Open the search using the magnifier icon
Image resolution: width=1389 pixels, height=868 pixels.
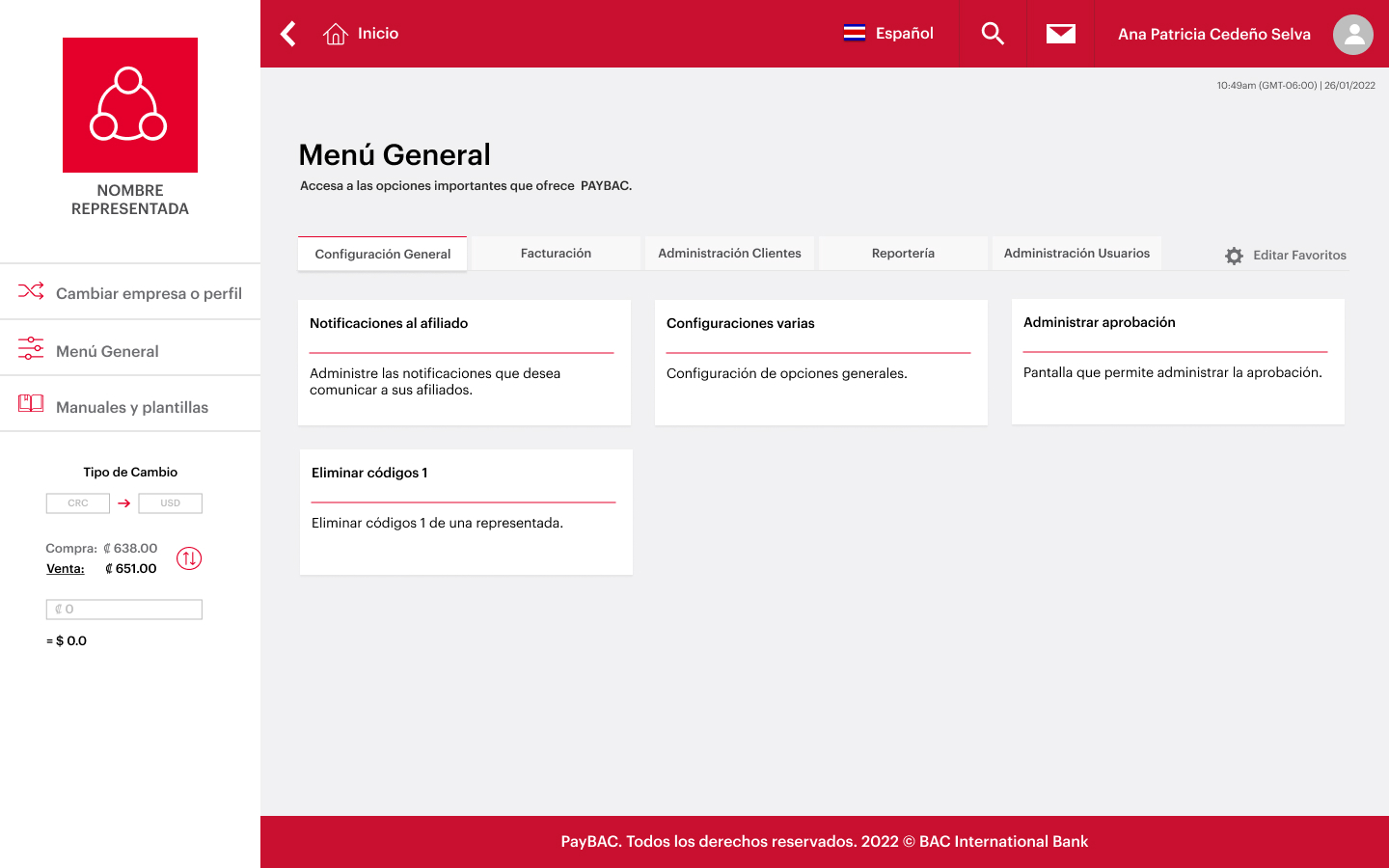pos(992,33)
